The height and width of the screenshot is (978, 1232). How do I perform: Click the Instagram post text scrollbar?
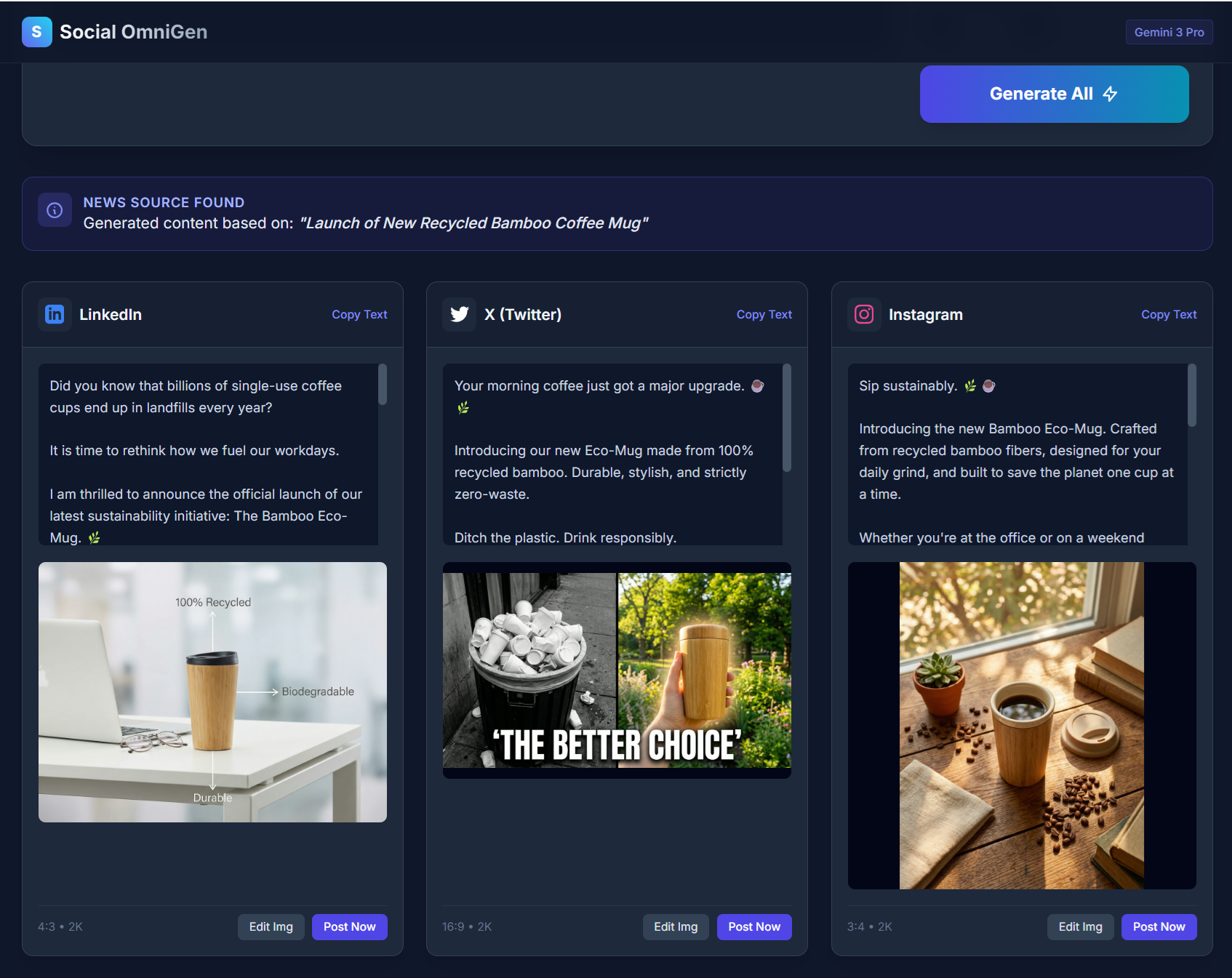(1192, 396)
